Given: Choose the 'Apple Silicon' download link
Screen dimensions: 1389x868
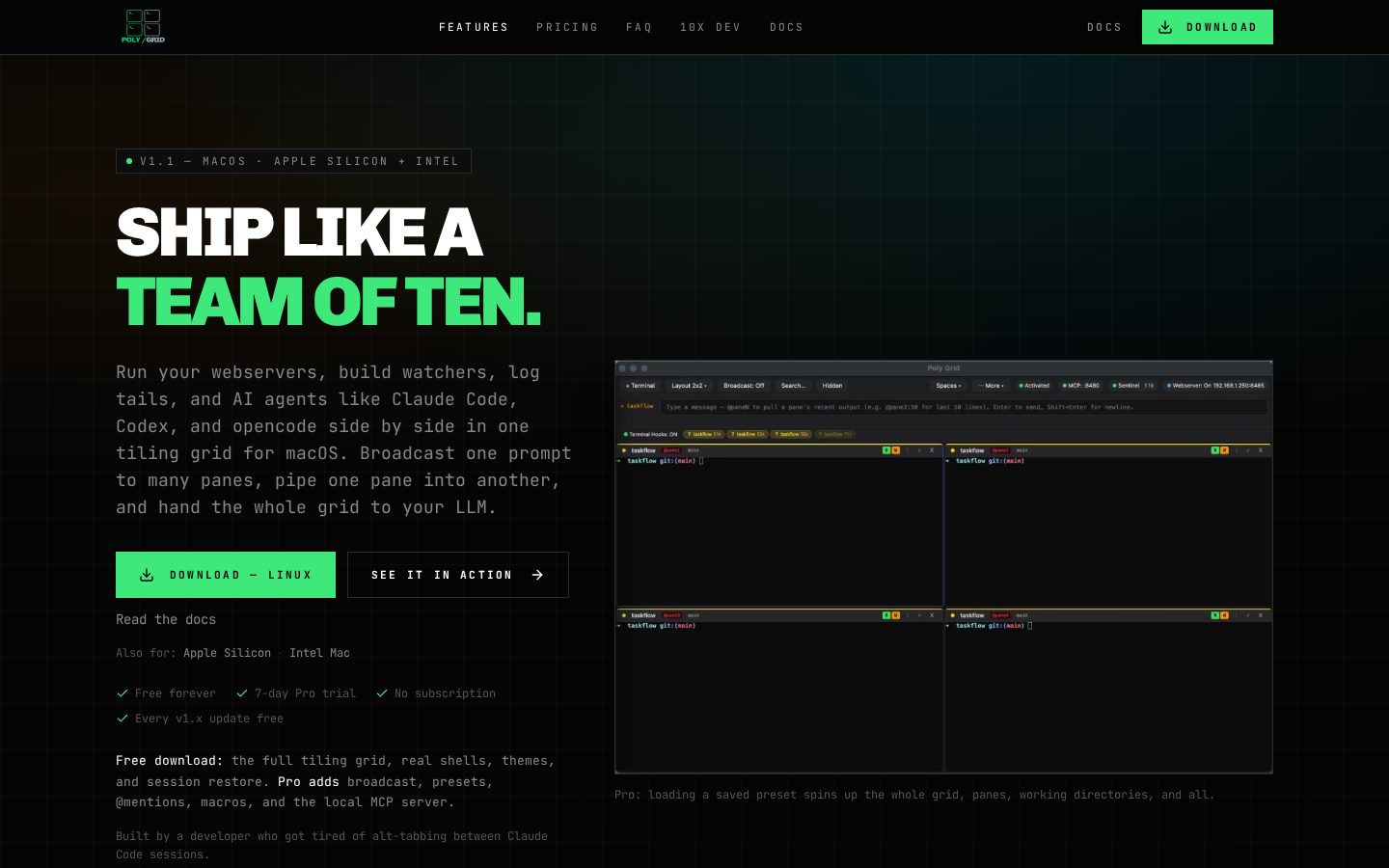Looking at the screenshot, I should (228, 653).
